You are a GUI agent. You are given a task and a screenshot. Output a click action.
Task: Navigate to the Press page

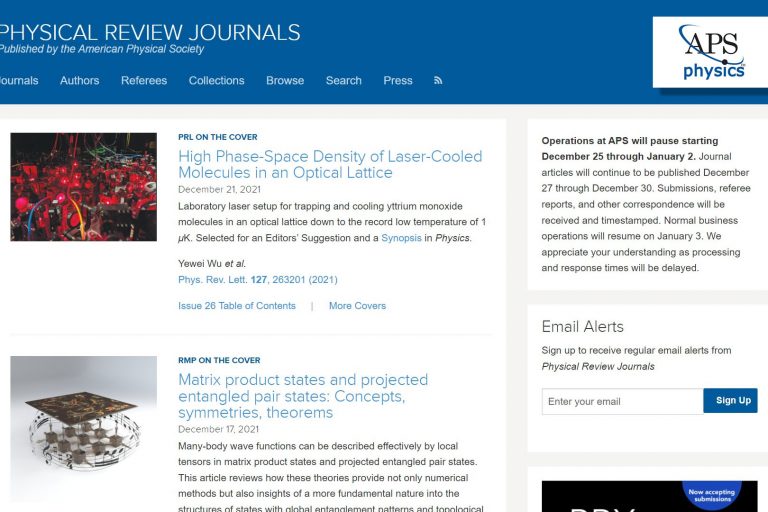tap(398, 81)
